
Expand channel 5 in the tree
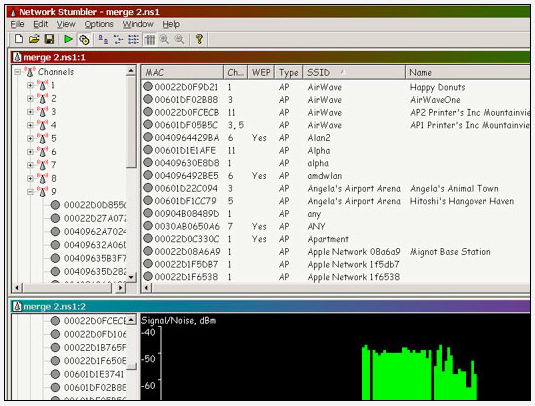coord(30,138)
